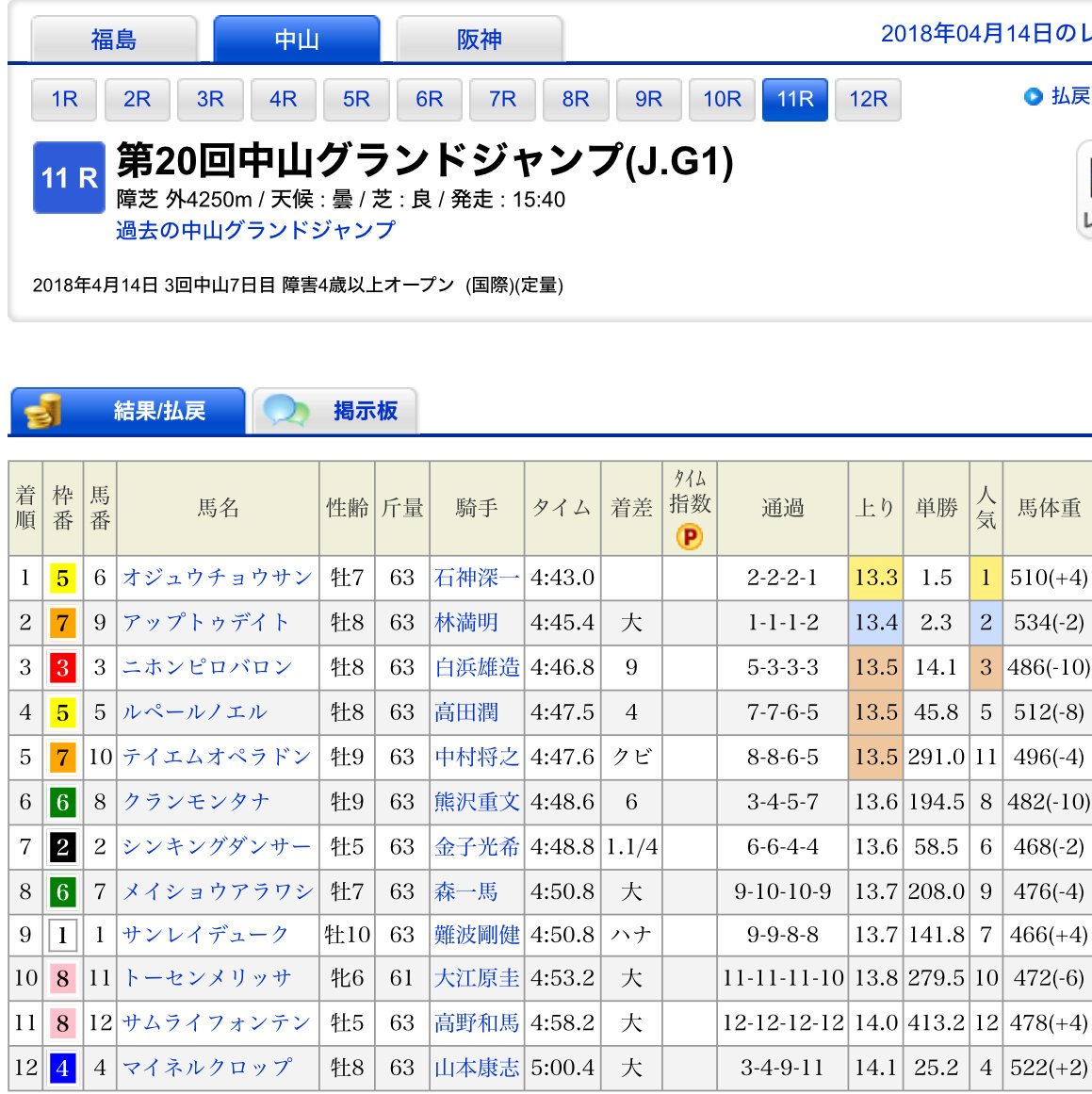1092x1094 pixels.
Task: Go to race 12R
Action: 868,100
